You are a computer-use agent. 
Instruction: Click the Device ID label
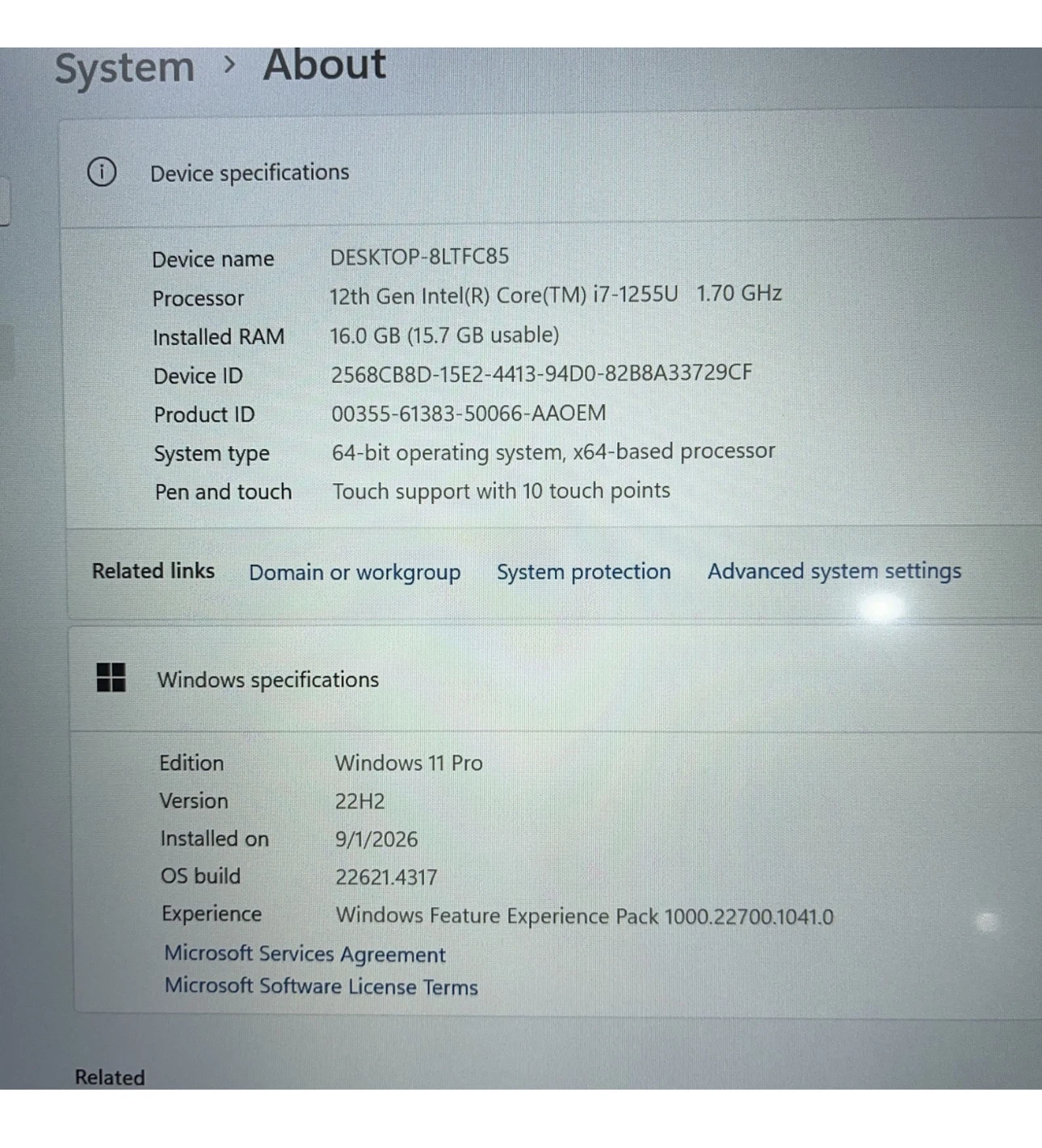click(x=198, y=376)
